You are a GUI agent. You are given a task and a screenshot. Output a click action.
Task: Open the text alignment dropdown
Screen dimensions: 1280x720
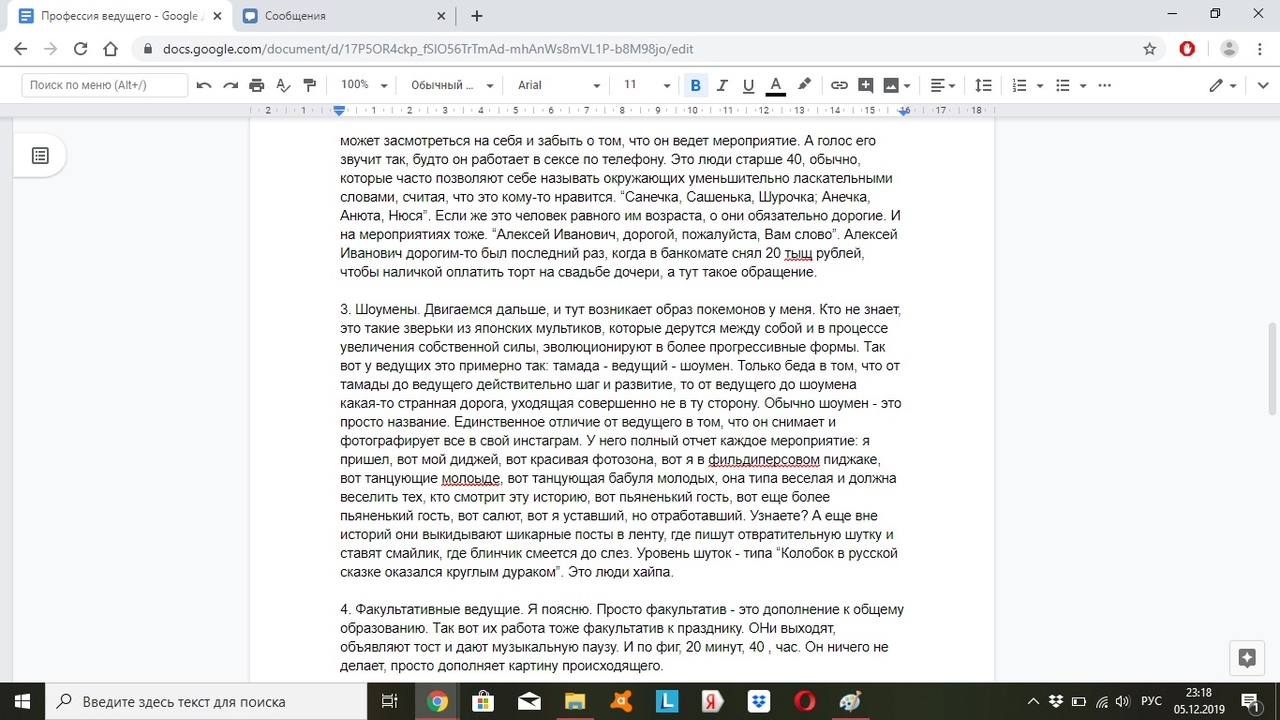click(943, 85)
